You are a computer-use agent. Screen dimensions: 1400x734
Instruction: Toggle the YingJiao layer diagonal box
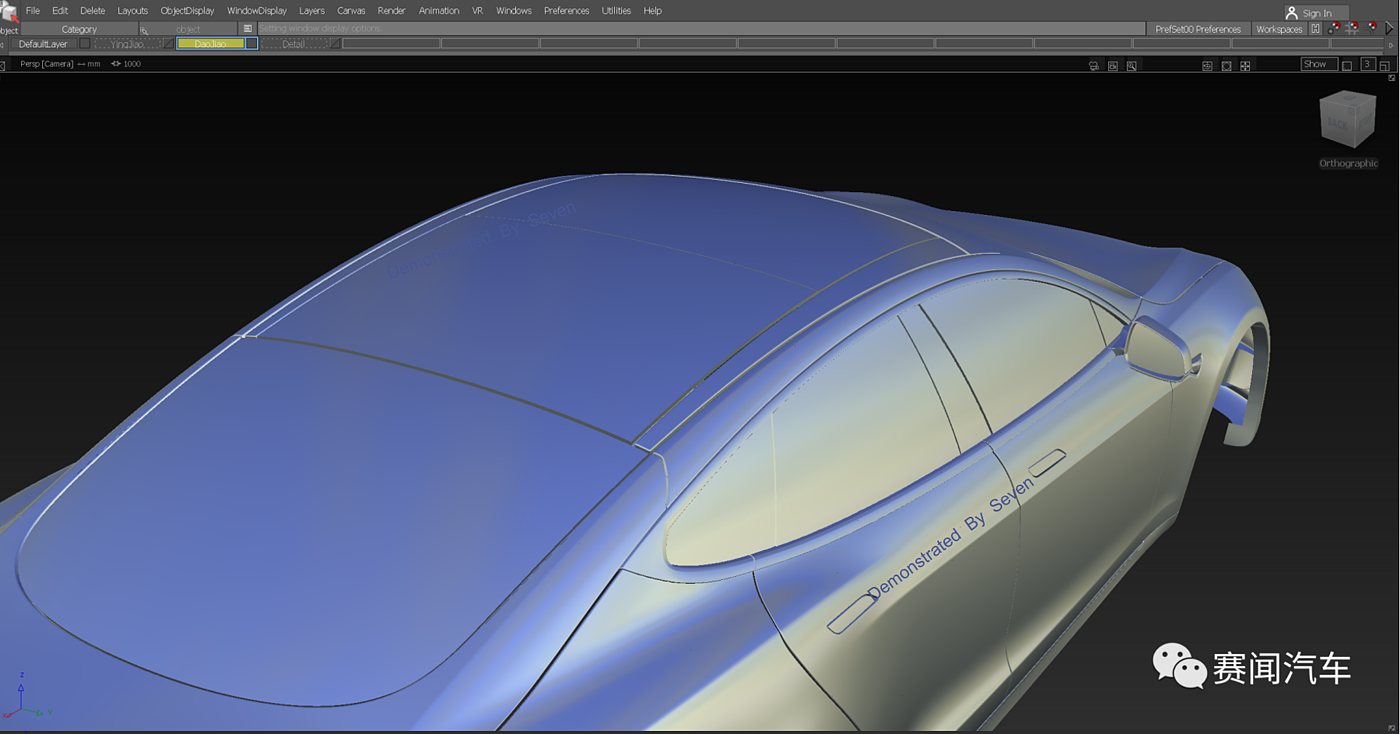coord(167,44)
